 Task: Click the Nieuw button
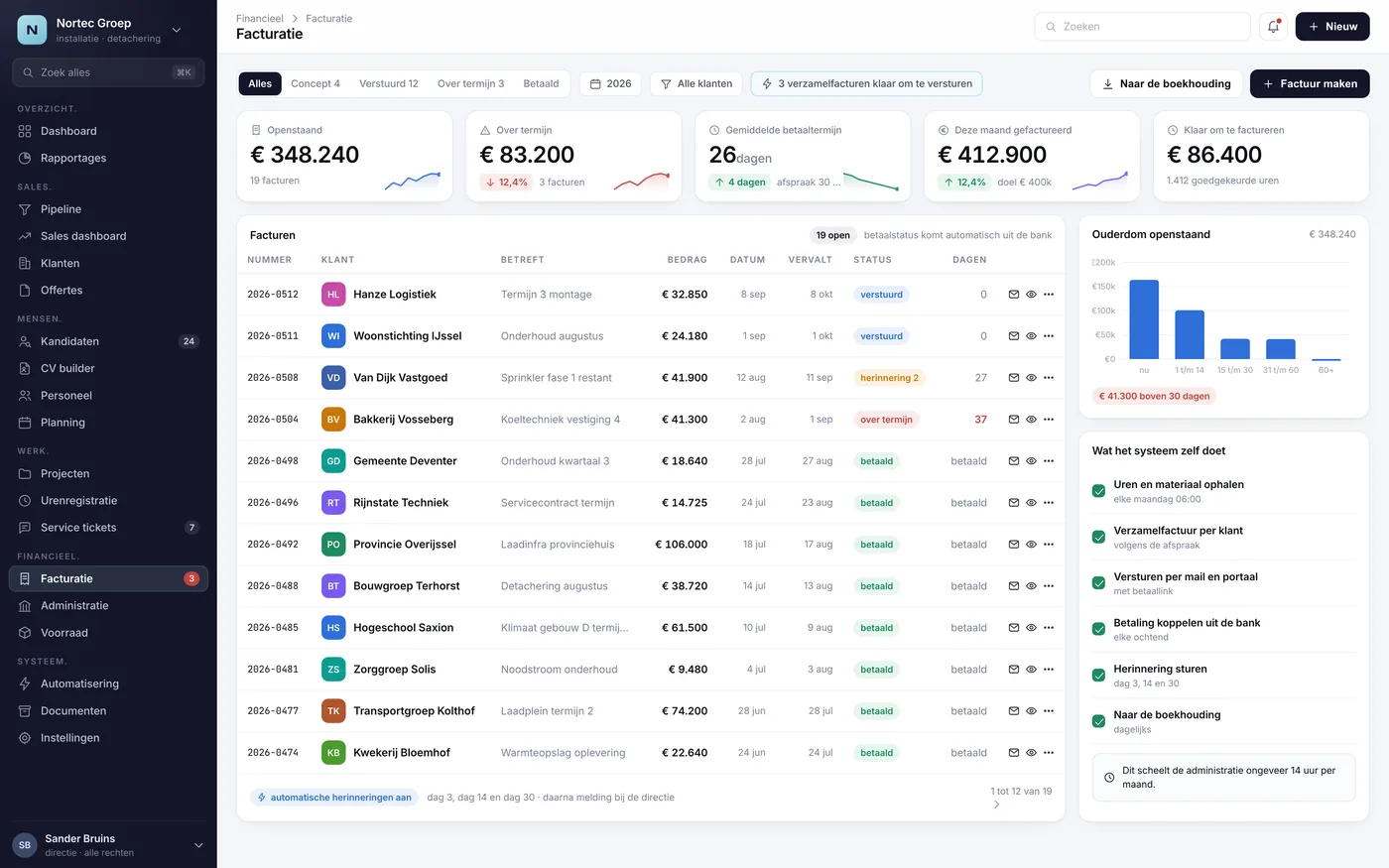click(x=1332, y=27)
